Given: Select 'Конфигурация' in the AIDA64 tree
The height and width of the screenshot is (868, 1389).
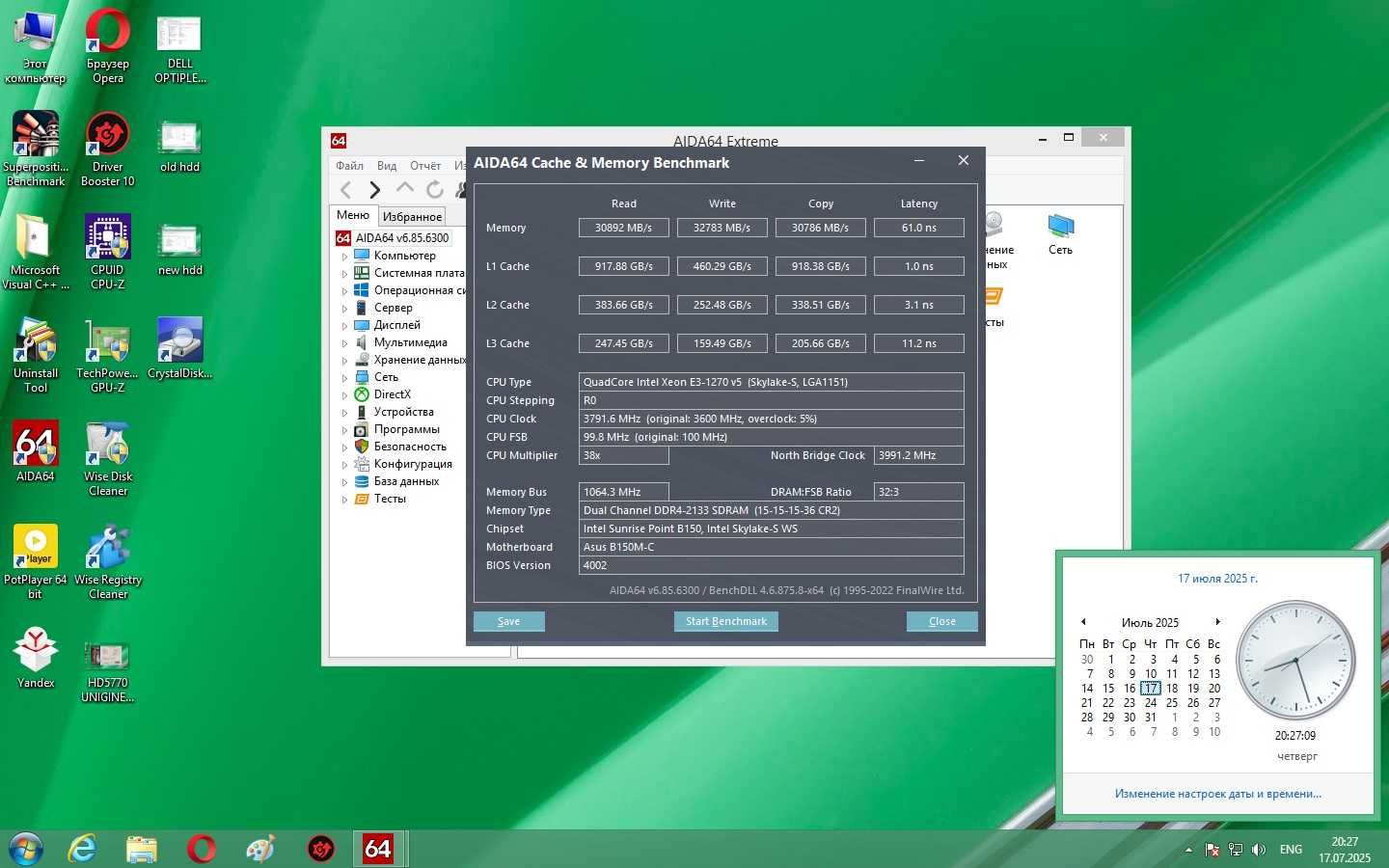Looking at the screenshot, I should point(413,464).
